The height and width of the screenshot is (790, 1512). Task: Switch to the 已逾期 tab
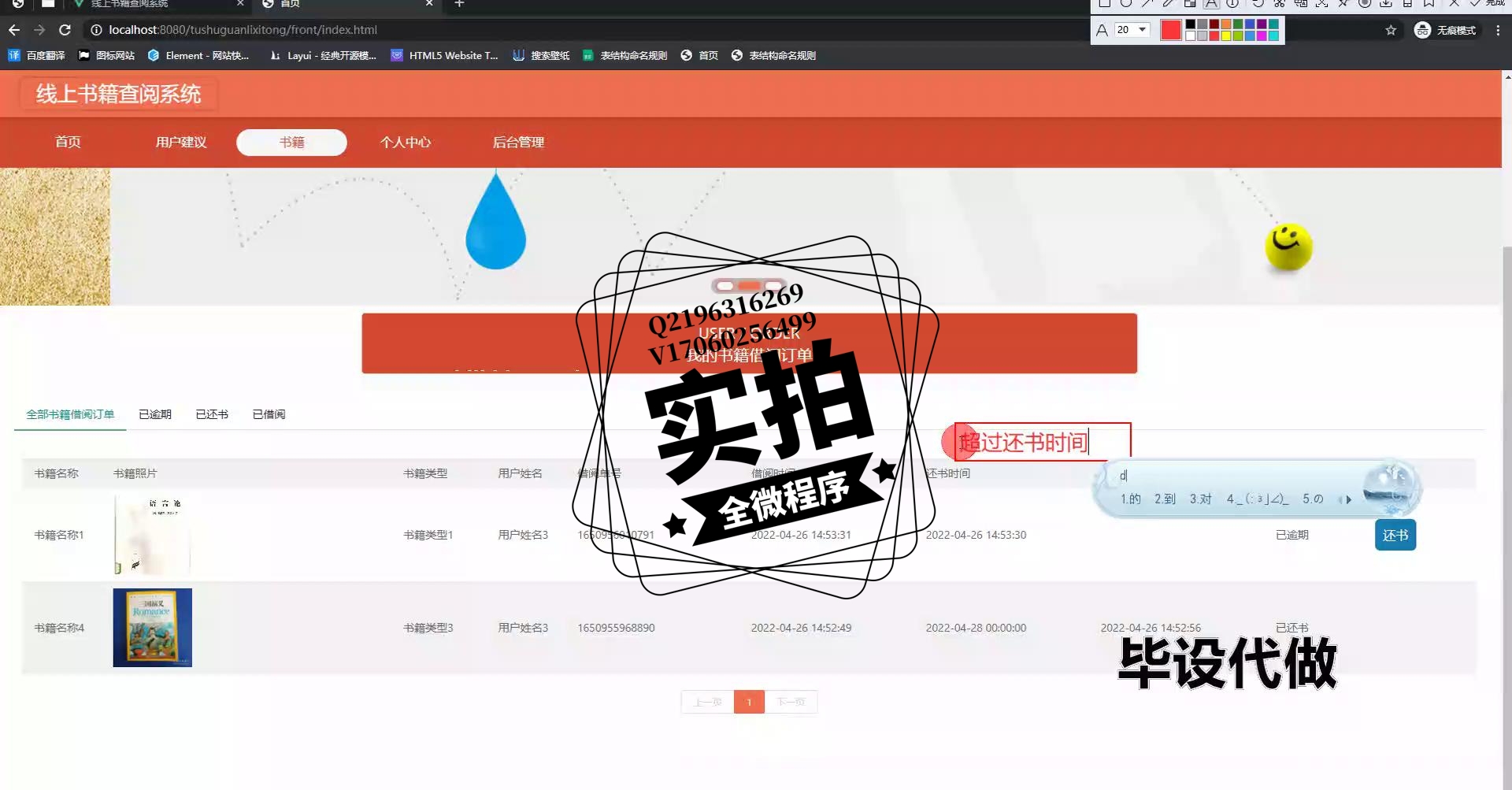coord(155,414)
